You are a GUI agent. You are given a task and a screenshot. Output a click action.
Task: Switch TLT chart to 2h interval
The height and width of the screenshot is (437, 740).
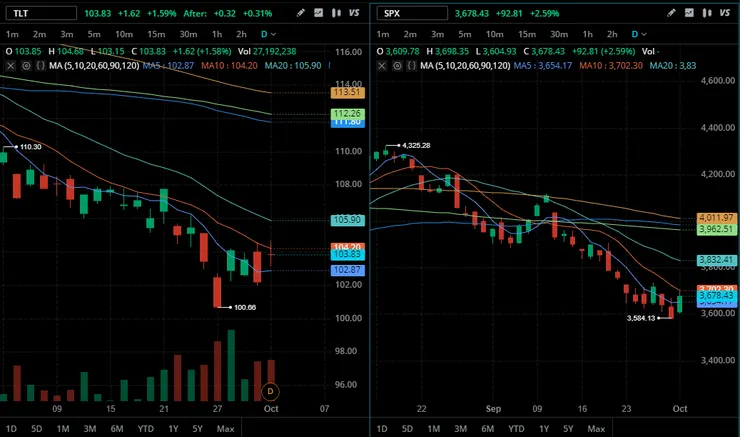point(241,34)
